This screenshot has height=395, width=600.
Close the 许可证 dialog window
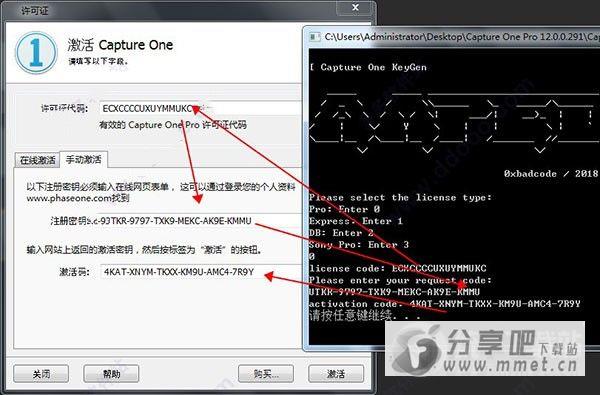(x=355, y=8)
